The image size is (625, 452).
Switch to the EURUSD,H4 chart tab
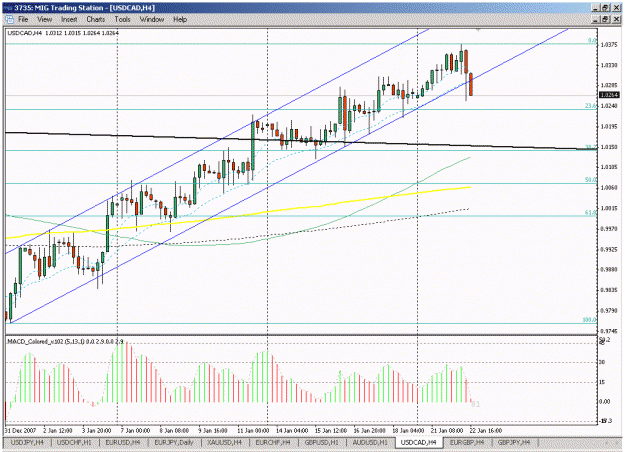pyautogui.click(x=122, y=442)
